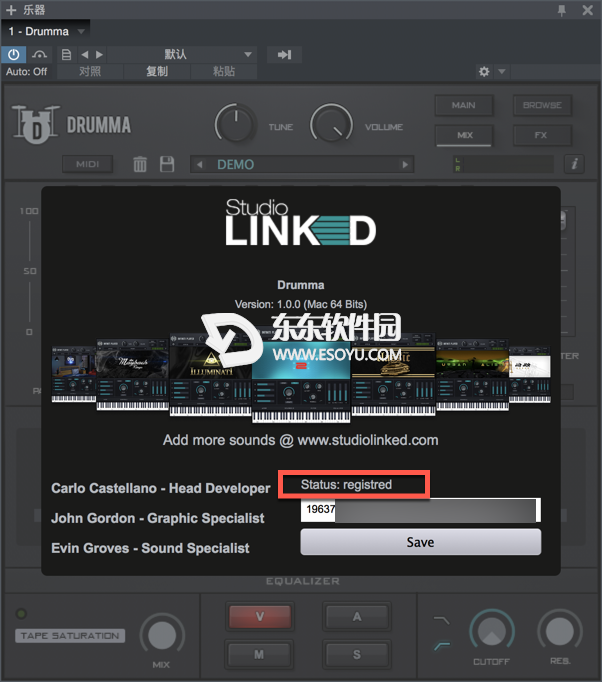Select previous DEMO kit with left triangle
The image size is (602, 682).
[x=200, y=165]
